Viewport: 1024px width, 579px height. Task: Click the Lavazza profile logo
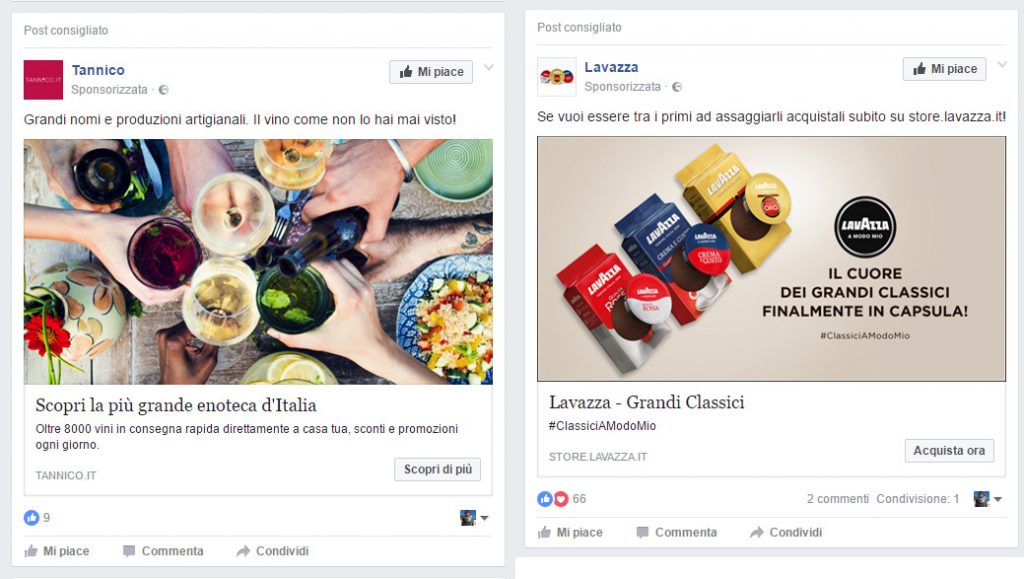point(556,77)
